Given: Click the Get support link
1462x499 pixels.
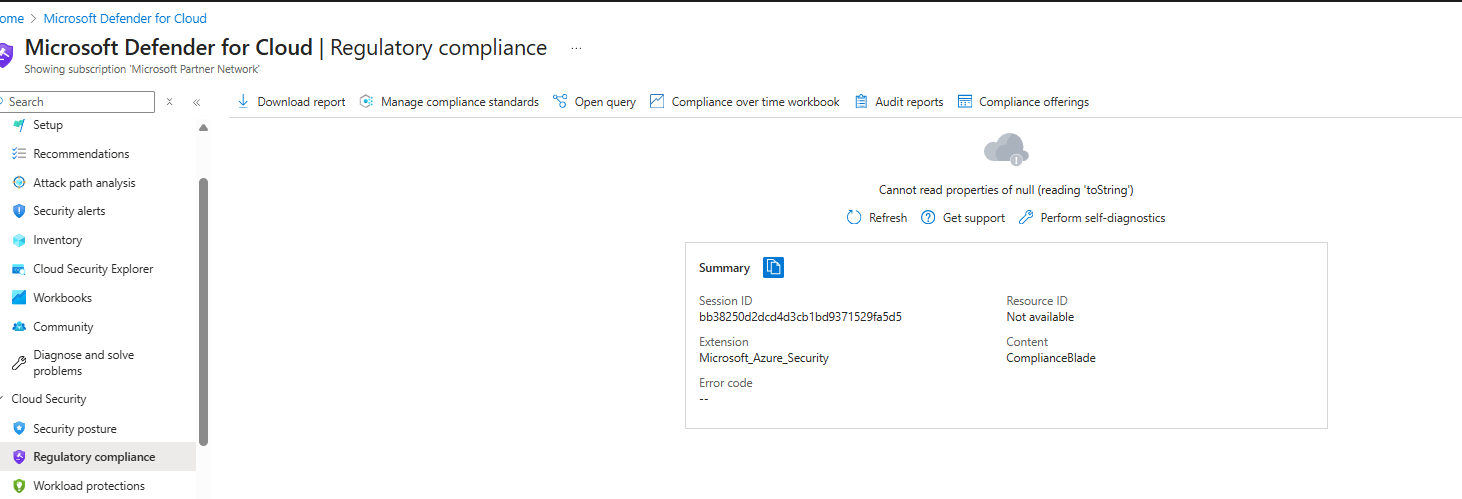Looking at the screenshot, I should (963, 217).
